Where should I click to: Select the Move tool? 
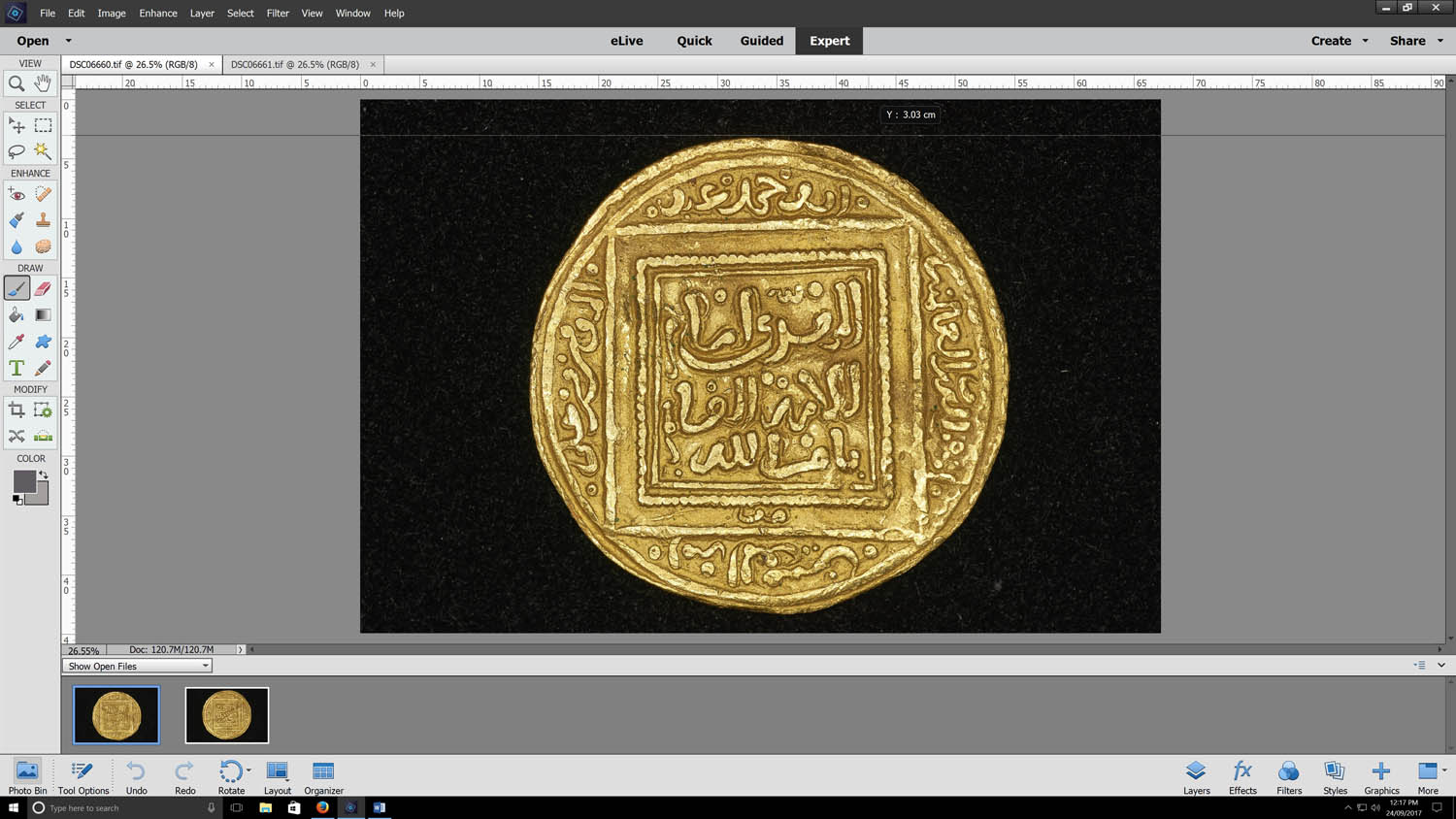point(17,125)
